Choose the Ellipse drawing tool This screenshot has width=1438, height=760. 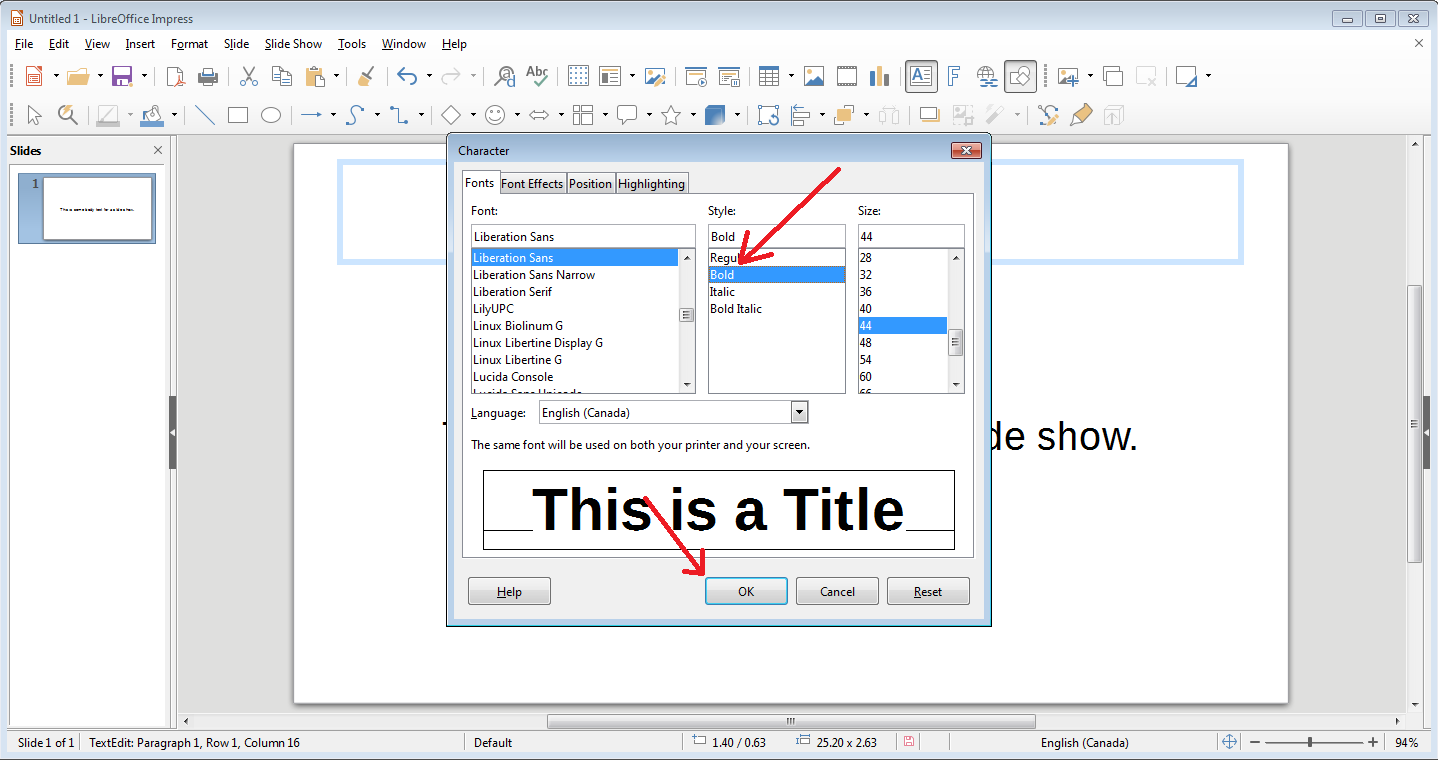(271, 115)
